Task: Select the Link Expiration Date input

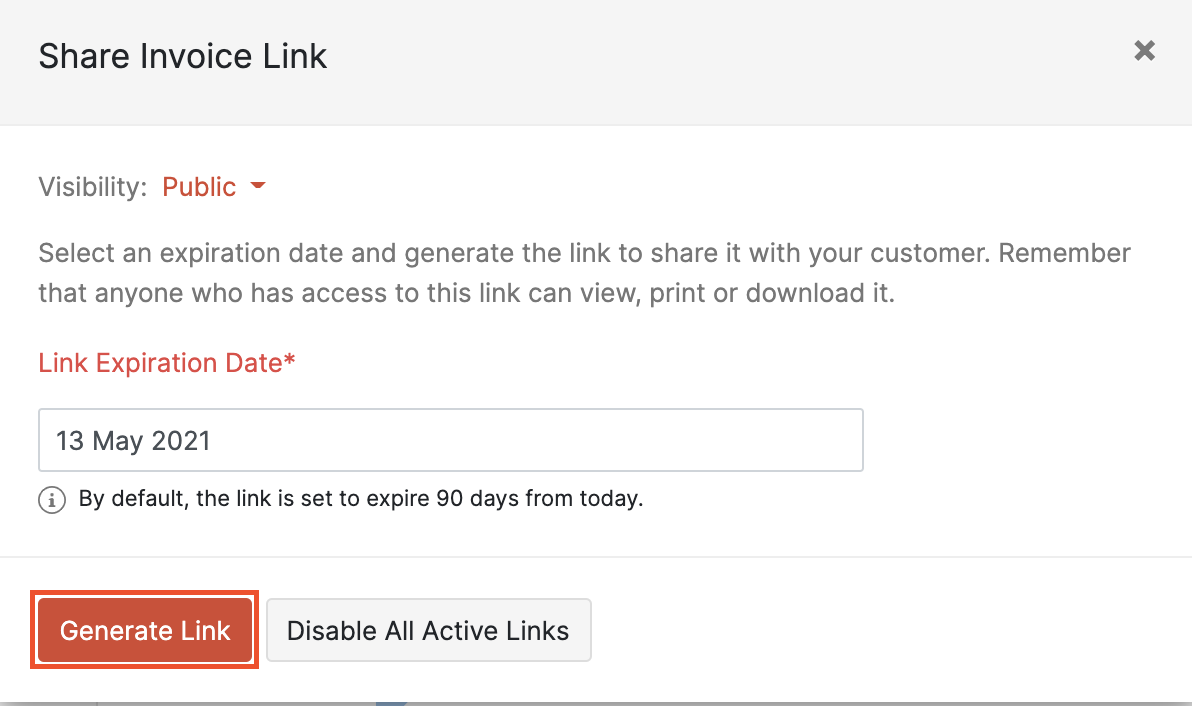Action: 450,440
